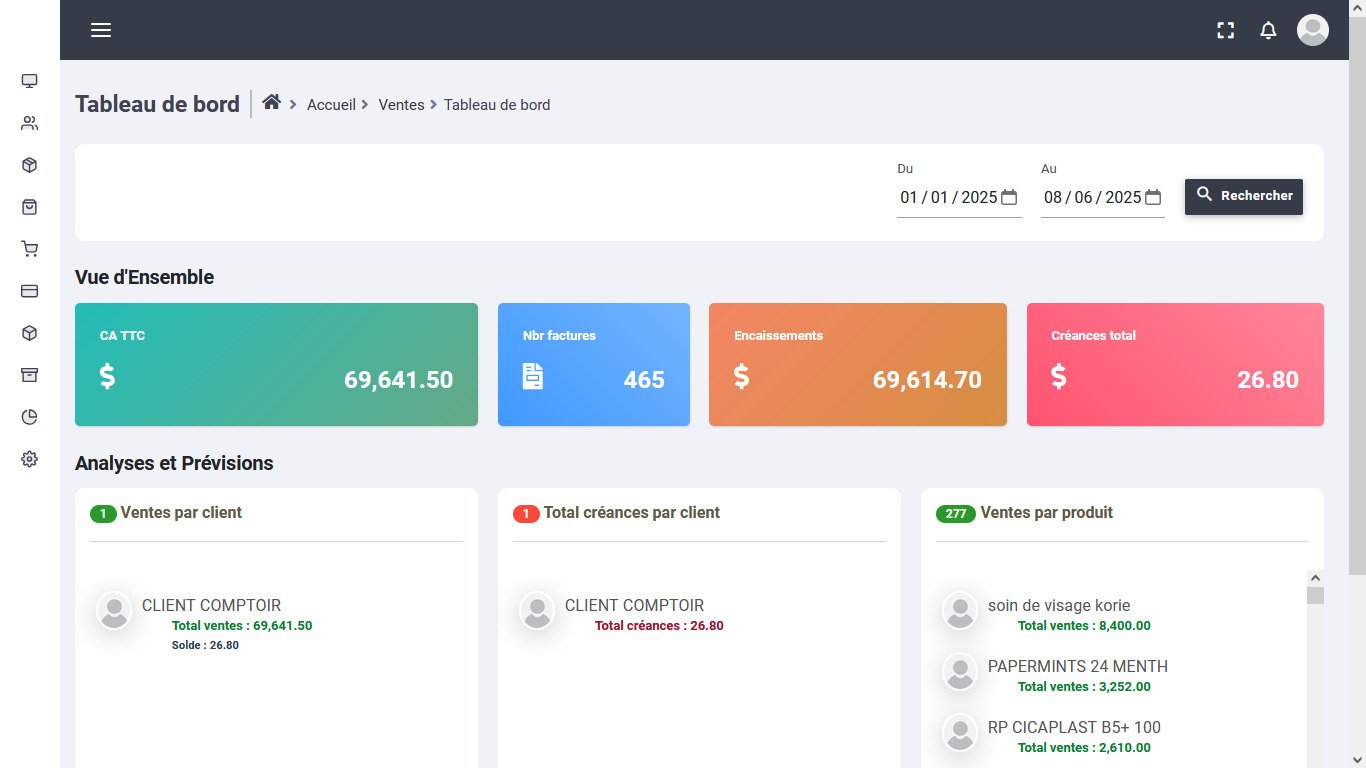Go to Accueil breadcrumb link
Viewport: 1366px width, 768px height.
(331, 105)
